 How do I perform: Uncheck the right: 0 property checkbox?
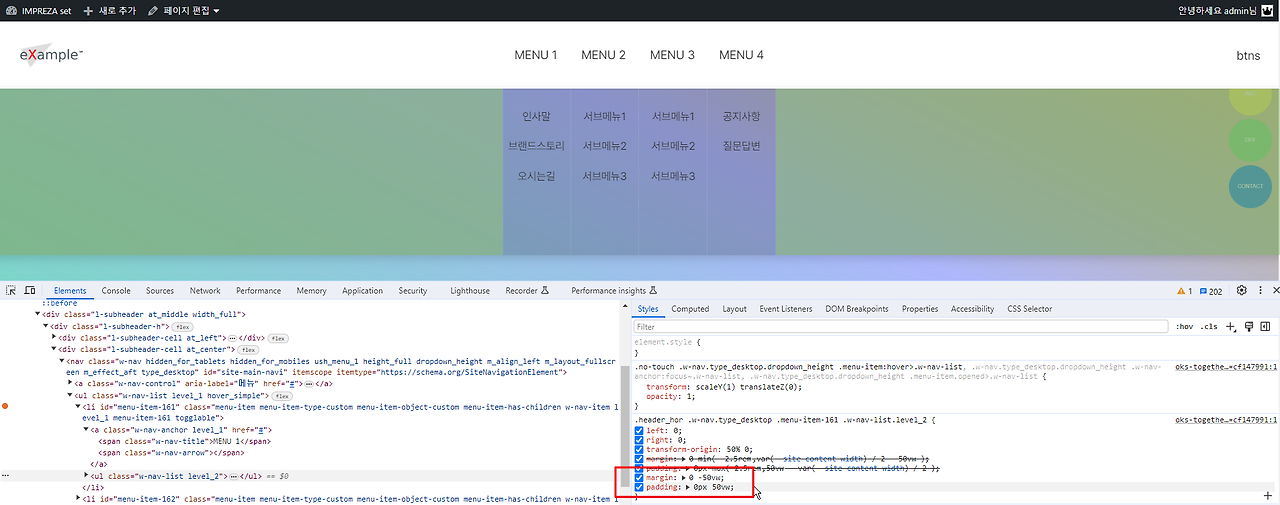click(x=640, y=439)
